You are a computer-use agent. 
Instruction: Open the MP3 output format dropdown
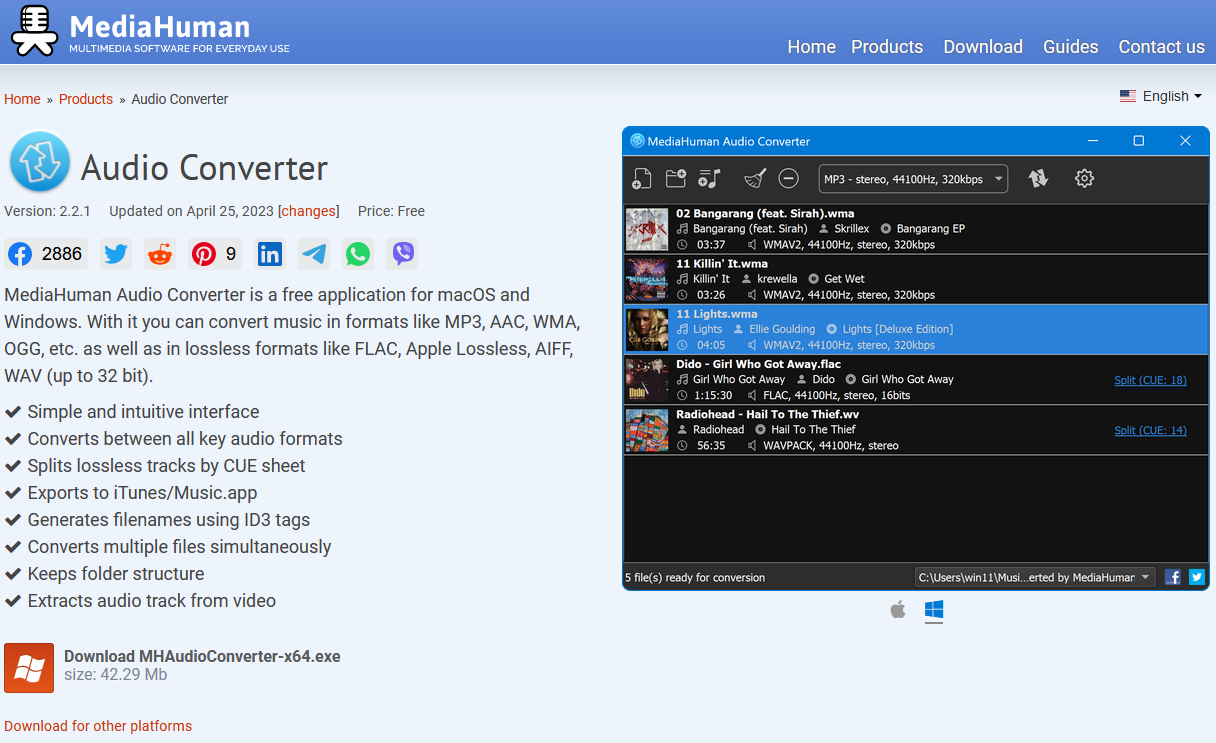tap(913, 179)
